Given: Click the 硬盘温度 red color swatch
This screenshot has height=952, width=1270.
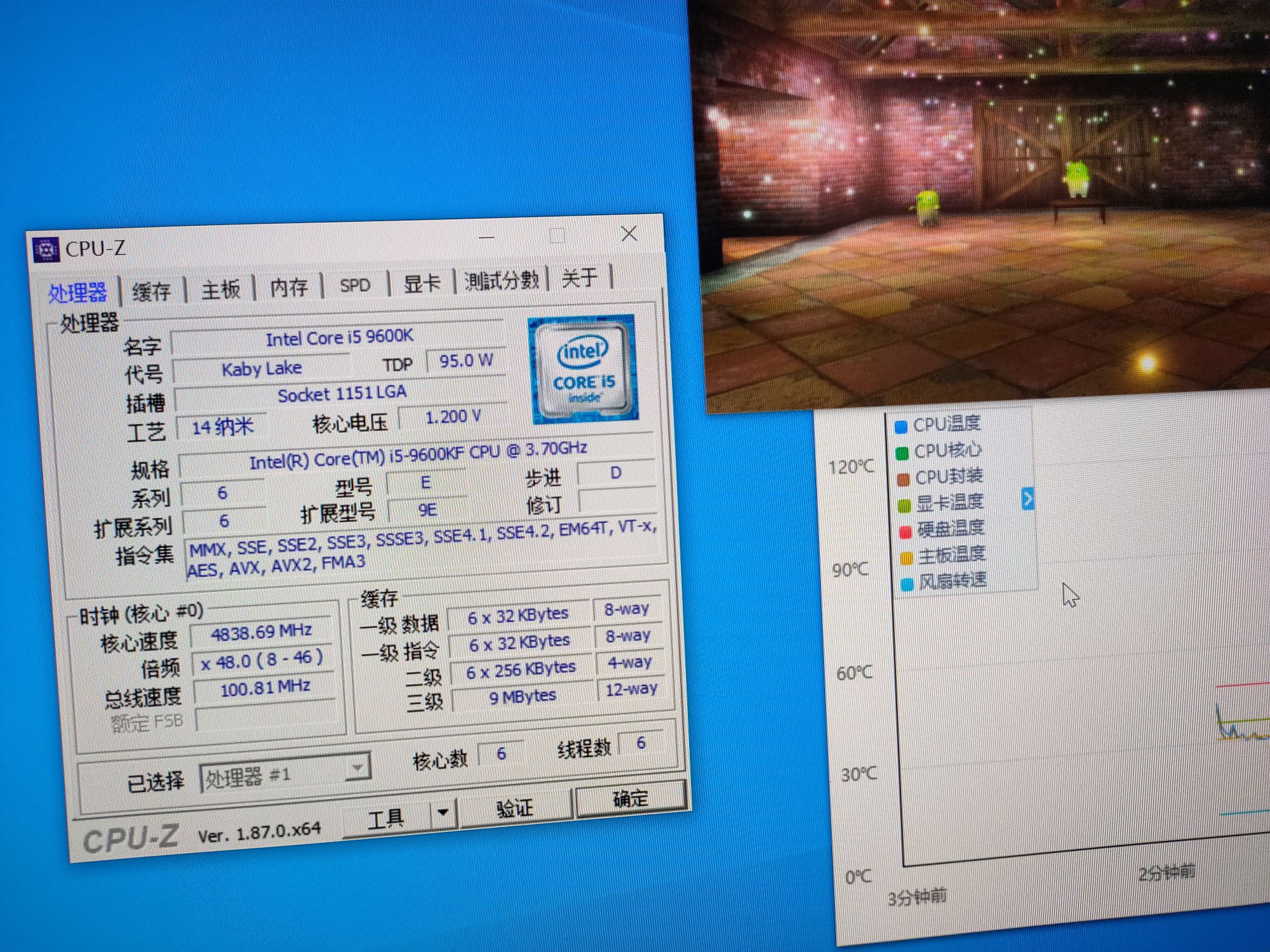Looking at the screenshot, I should click(x=906, y=532).
